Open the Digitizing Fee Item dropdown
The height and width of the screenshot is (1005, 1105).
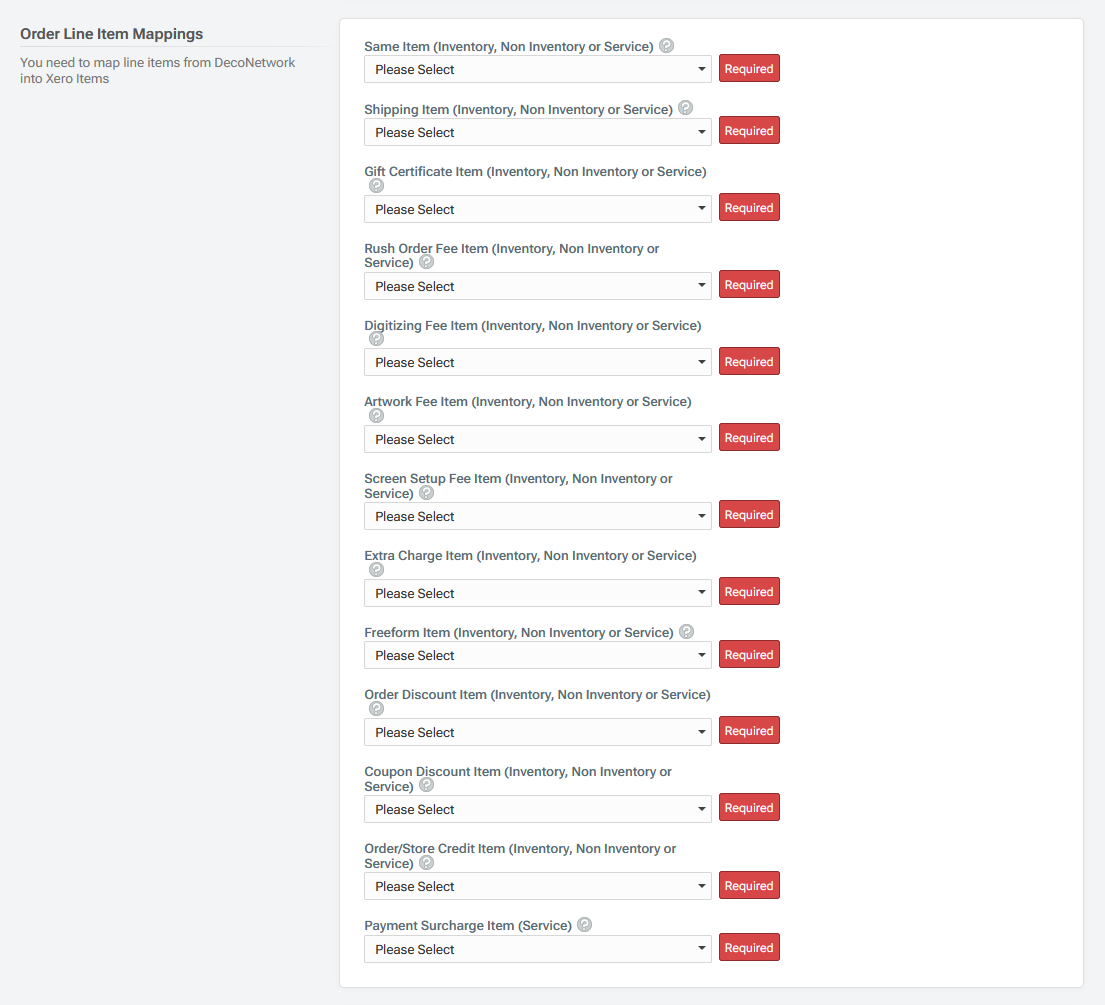pos(537,361)
